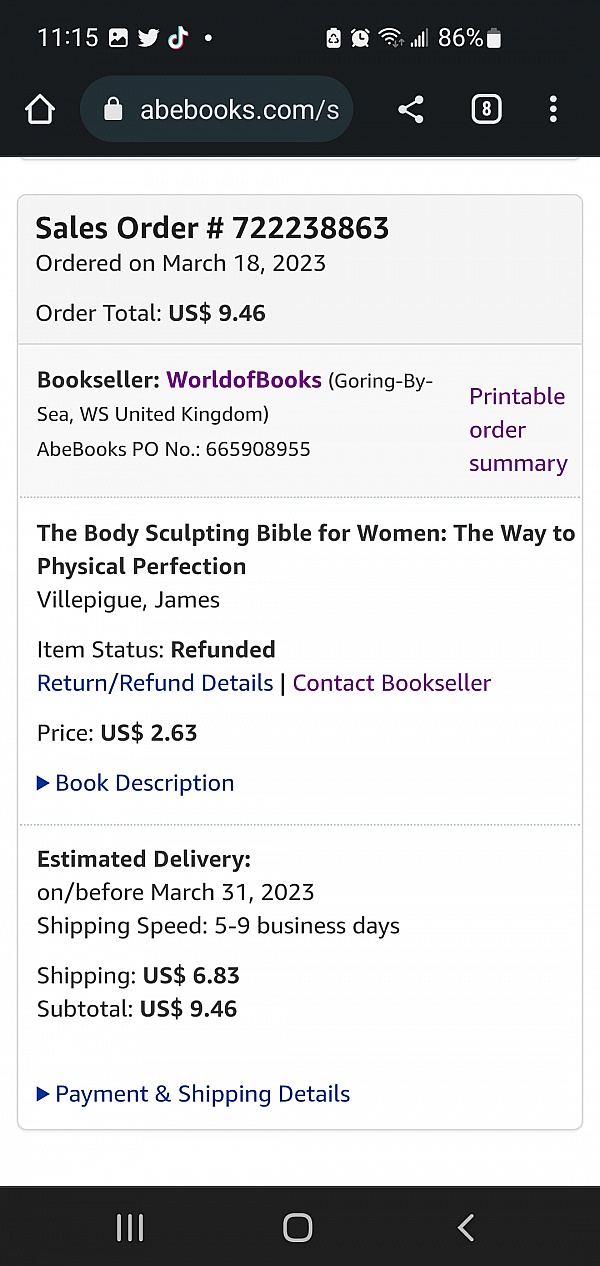Expand Payment & Shipping Details
The image size is (600, 1266).
200,1094
